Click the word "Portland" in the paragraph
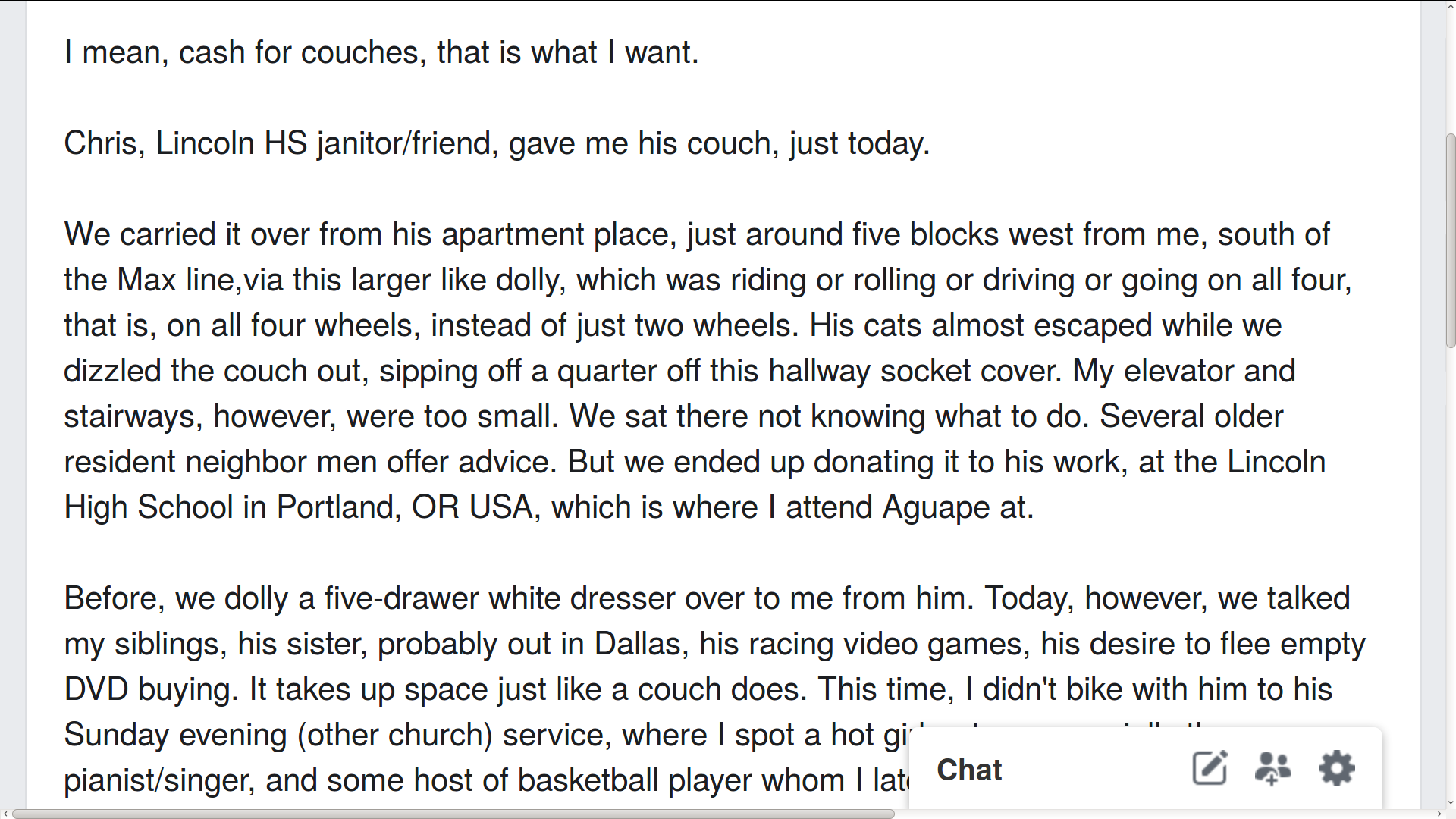 (338, 508)
